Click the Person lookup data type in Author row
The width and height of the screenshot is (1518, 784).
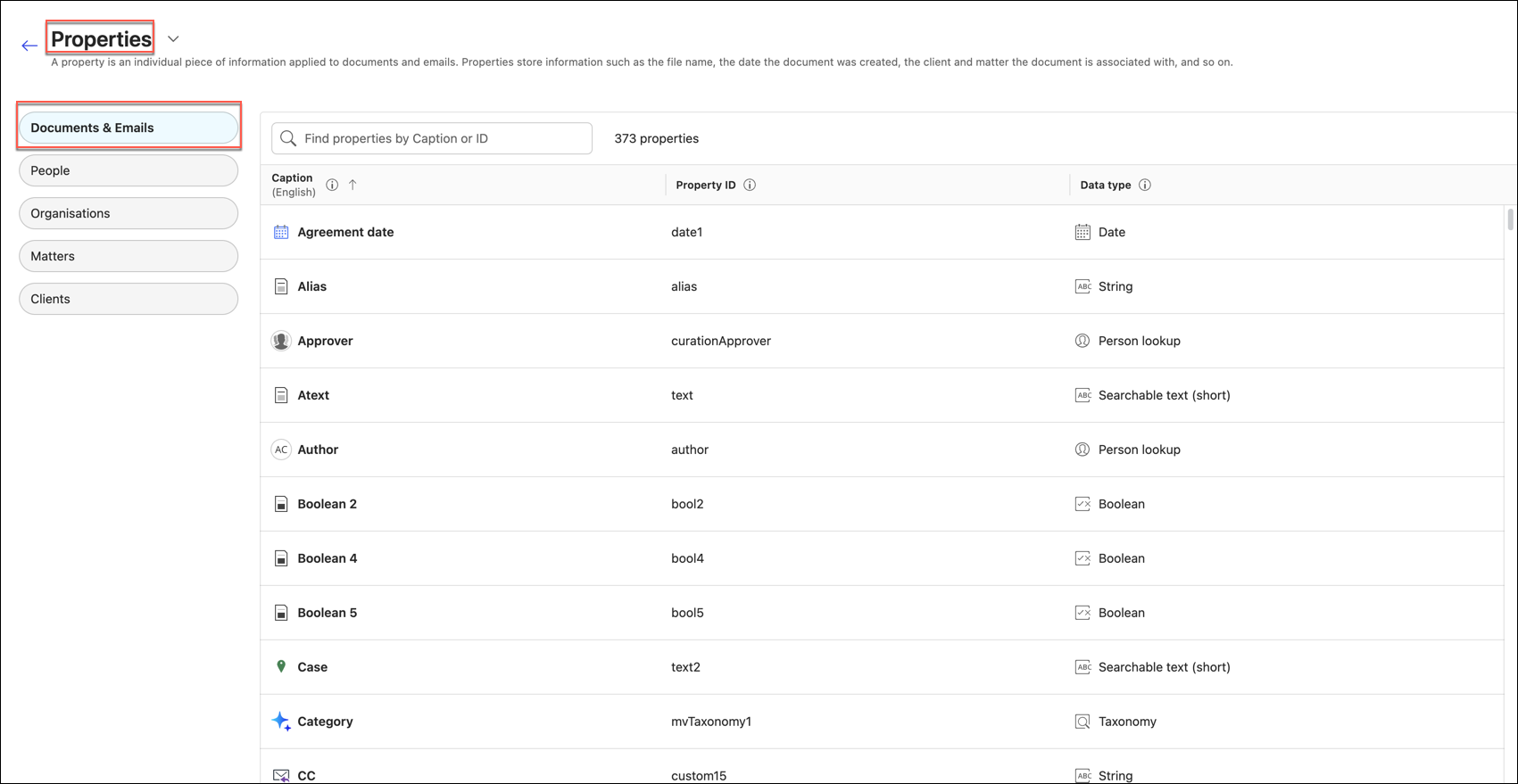click(x=1140, y=450)
